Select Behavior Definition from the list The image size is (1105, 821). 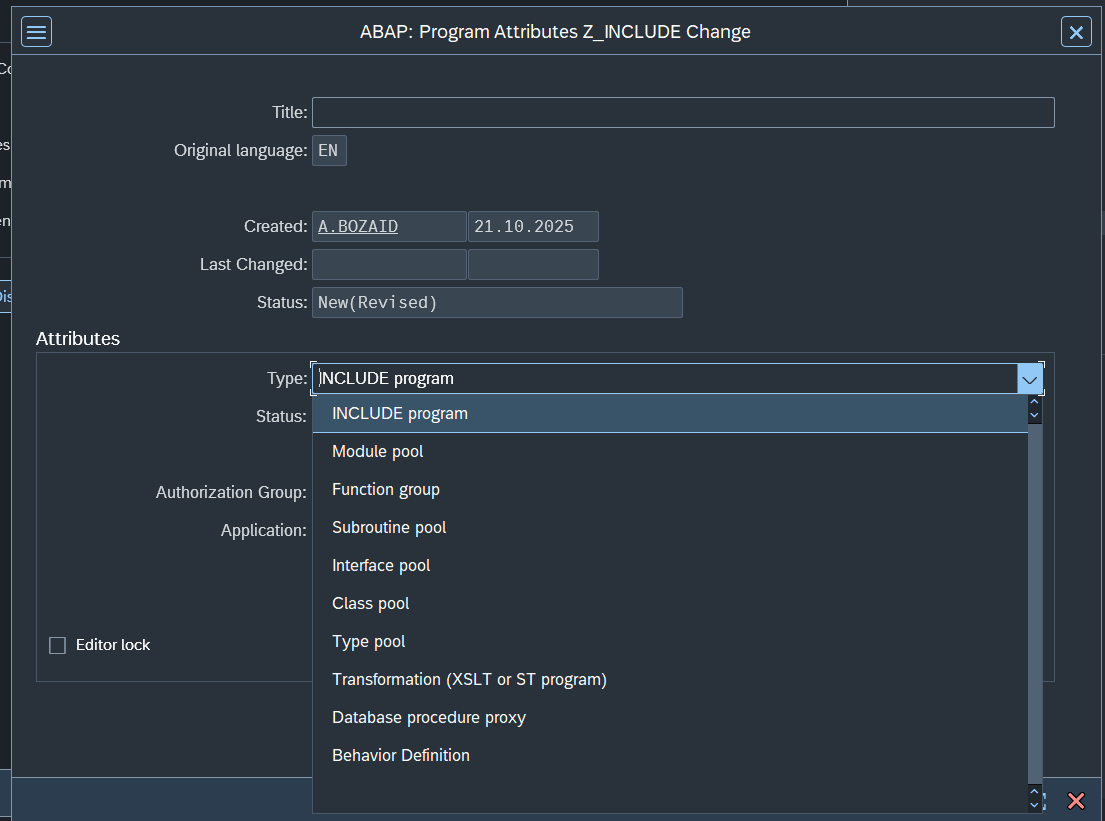[x=401, y=756]
